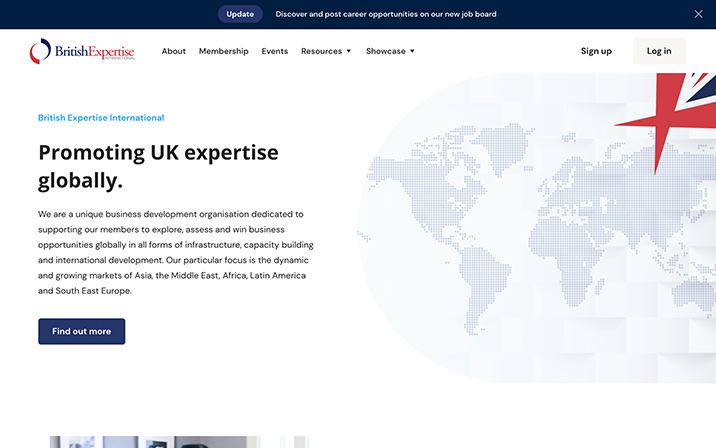Image resolution: width=716 pixels, height=448 pixels.
Task: Open the Events page
Action: point(274,51)
